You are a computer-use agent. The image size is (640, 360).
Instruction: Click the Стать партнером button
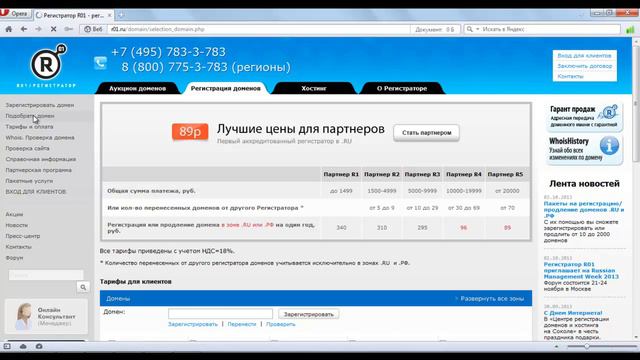coord(427,133)
